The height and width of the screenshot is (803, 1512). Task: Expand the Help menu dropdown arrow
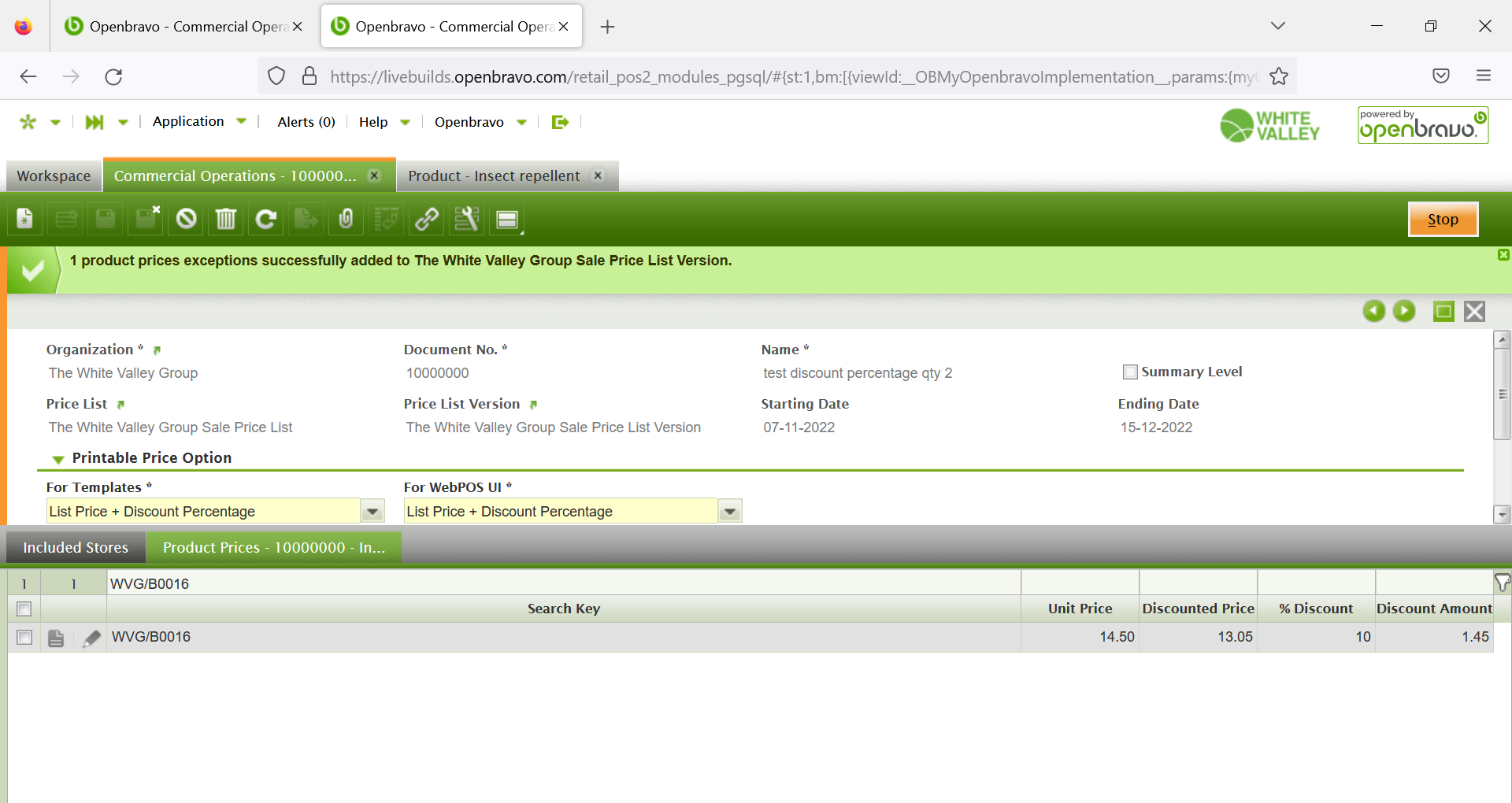point(405,122)
